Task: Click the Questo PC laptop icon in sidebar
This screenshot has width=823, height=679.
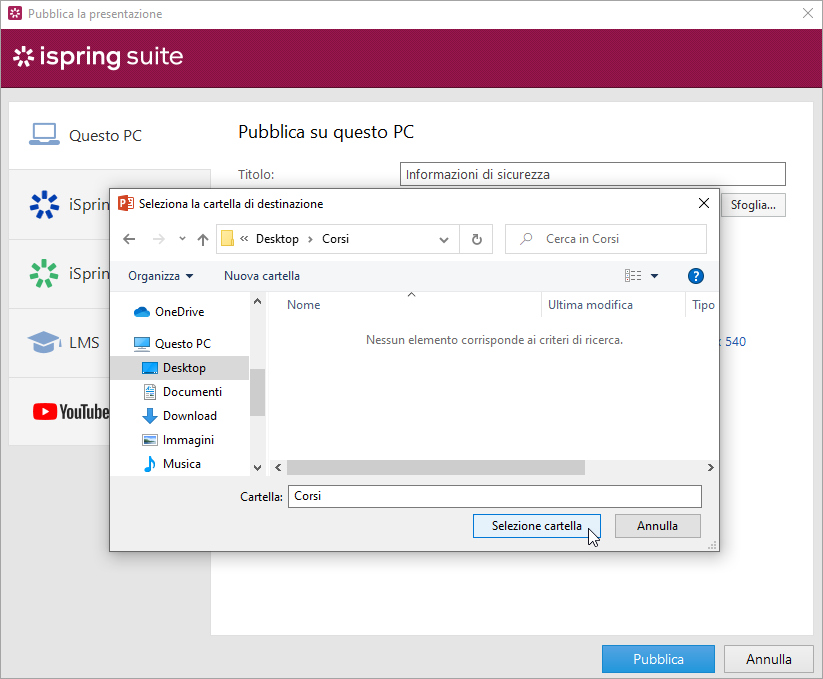Action: [x=44, y=135]
